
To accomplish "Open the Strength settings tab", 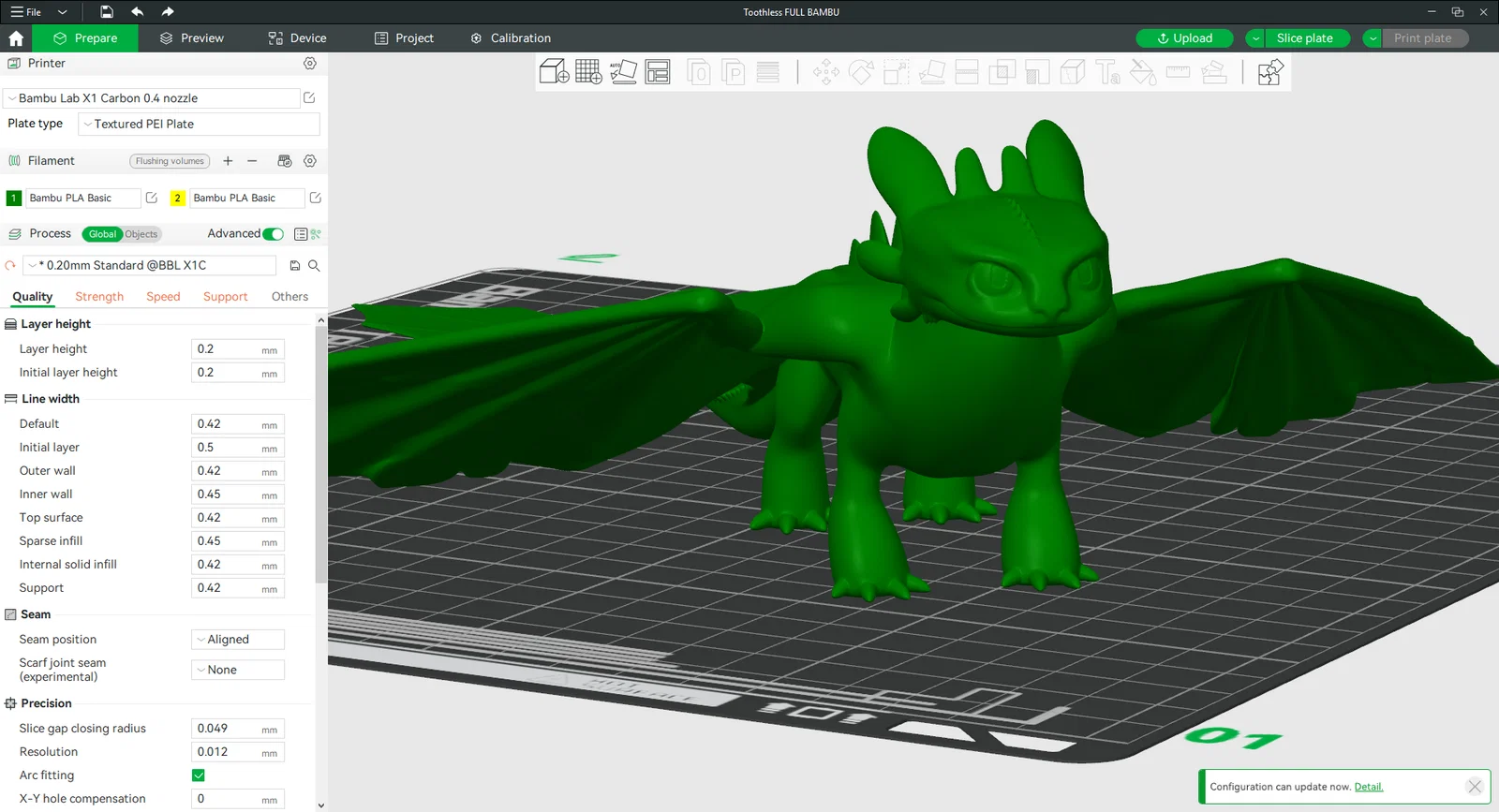I will [99, 297].
